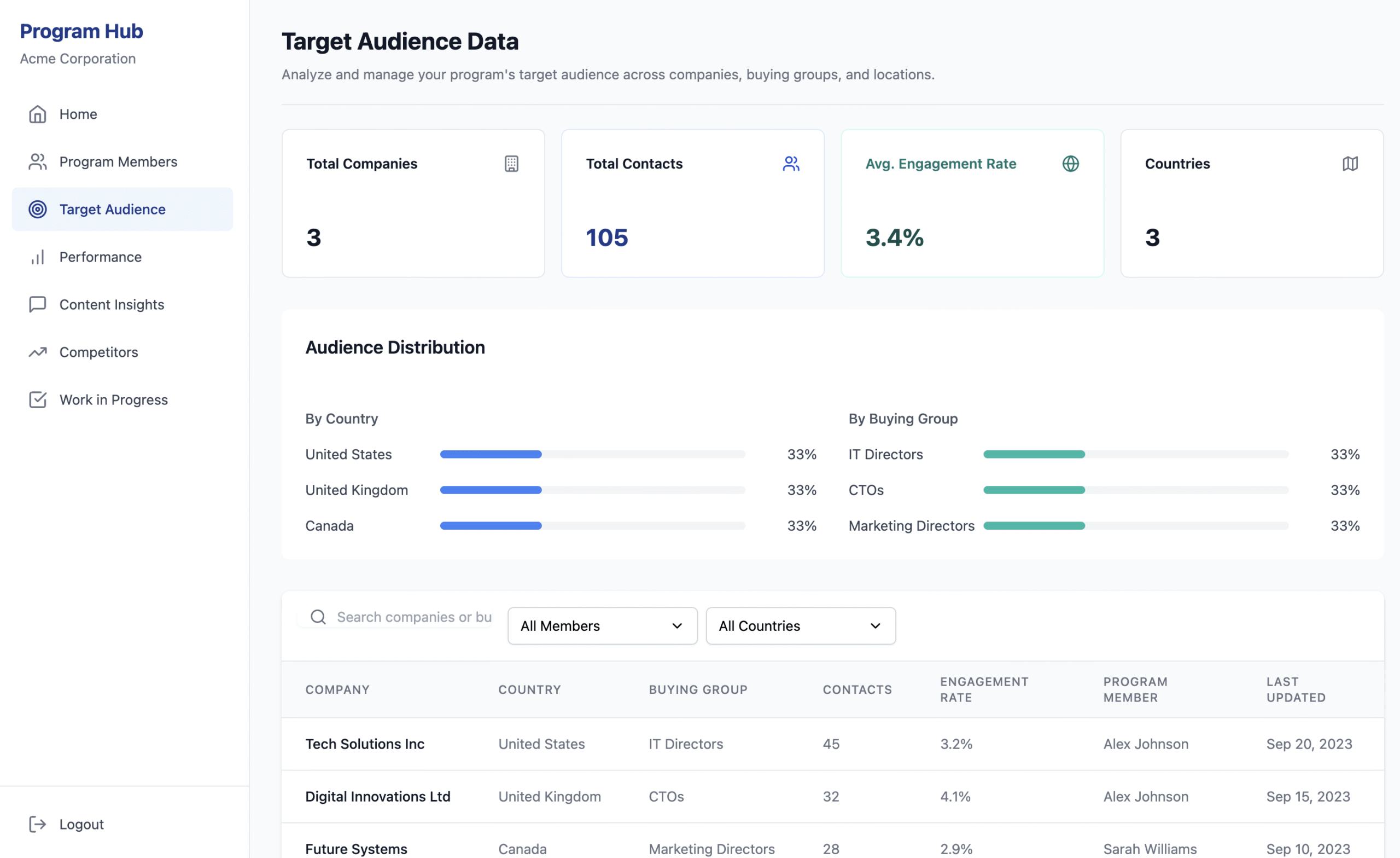Click the Program Members people icon
Screen dimensions: 1400x858
(38, 162)
